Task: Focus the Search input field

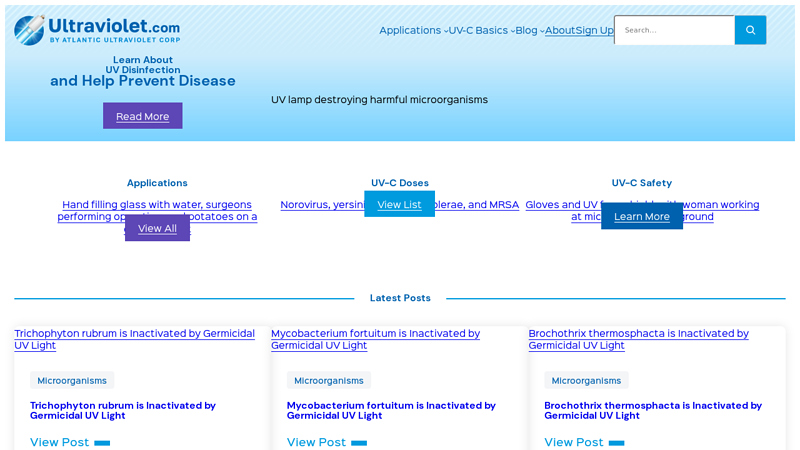Action: [x=675, y=30]
